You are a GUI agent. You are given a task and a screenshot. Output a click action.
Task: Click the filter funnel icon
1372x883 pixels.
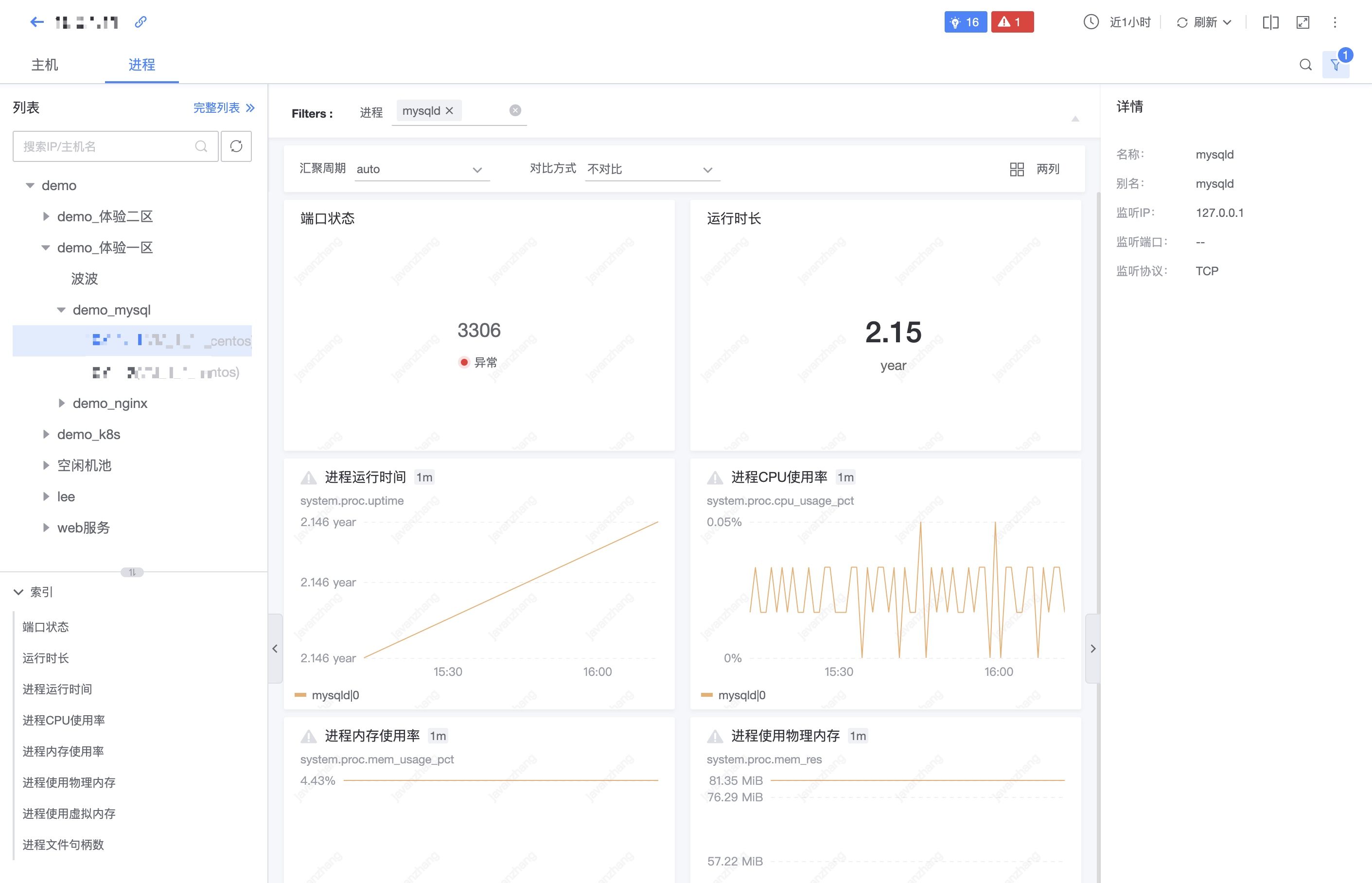click(1336, 65)
